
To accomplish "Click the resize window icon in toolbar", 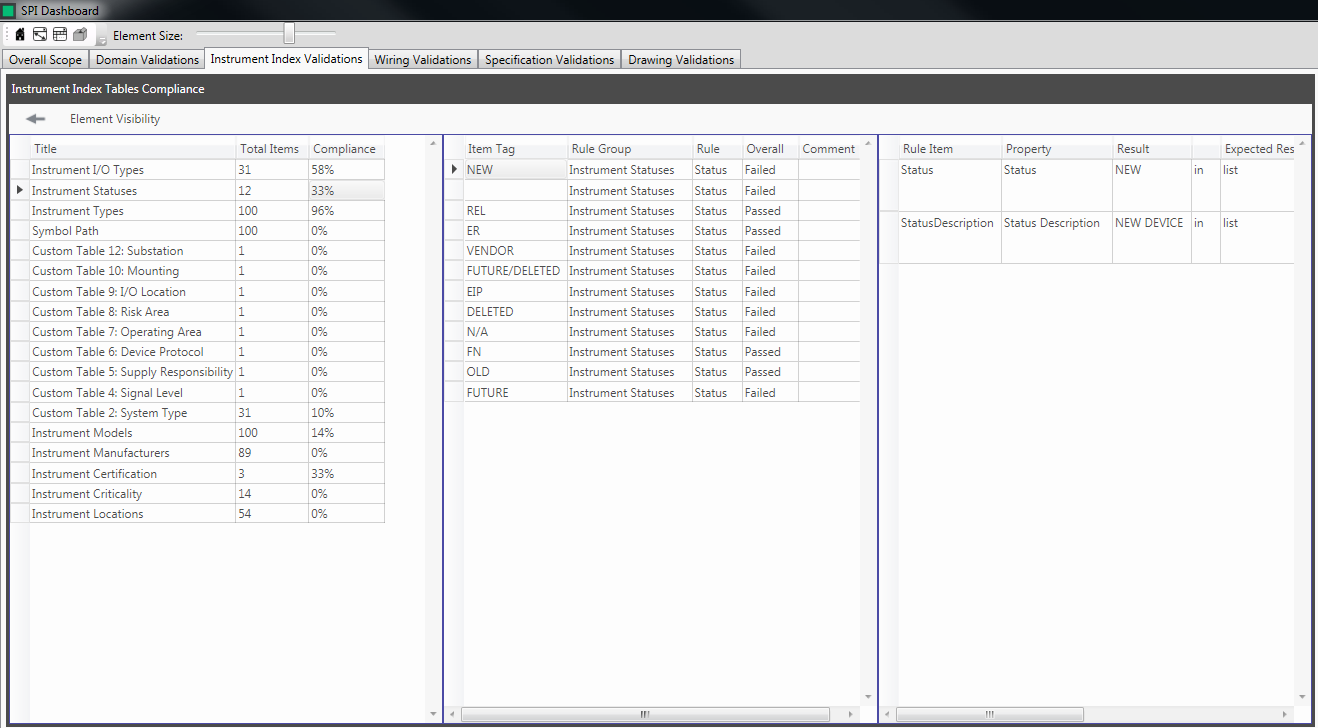I will (40, 35).
